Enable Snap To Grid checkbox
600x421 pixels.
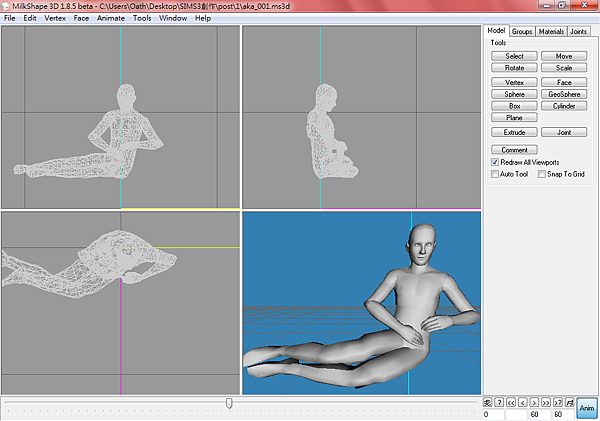coord(541,173)
